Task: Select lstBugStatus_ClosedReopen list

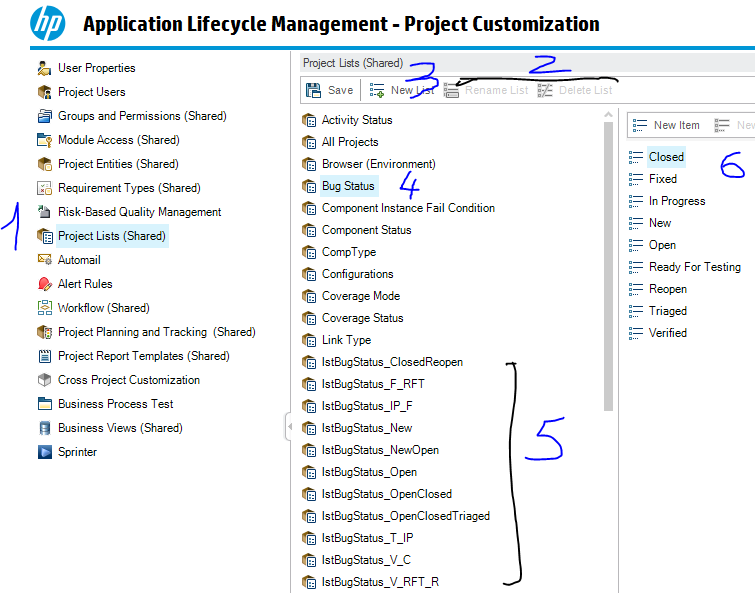Action: coord(392,362)
